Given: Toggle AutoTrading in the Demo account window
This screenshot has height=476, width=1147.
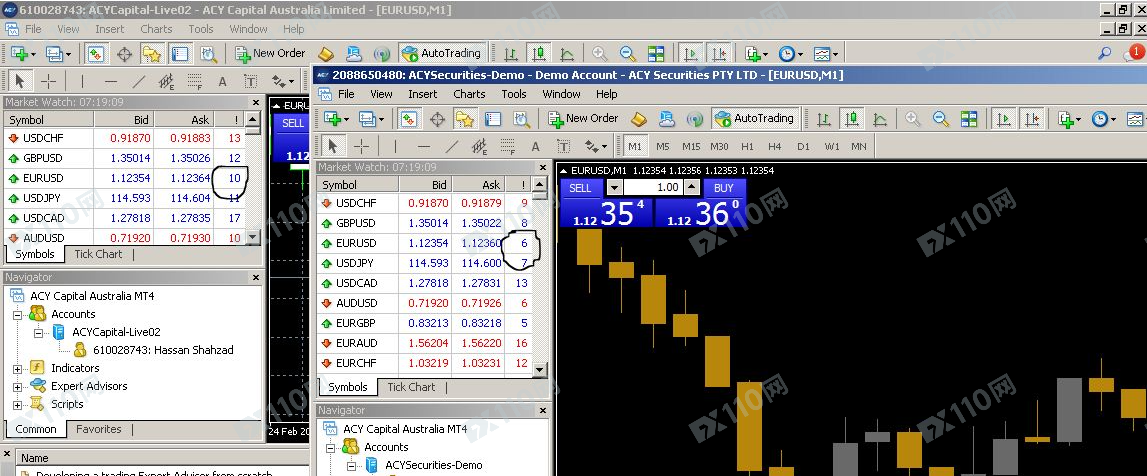Looking at the screenshot, I should click(x=754, y=118).
